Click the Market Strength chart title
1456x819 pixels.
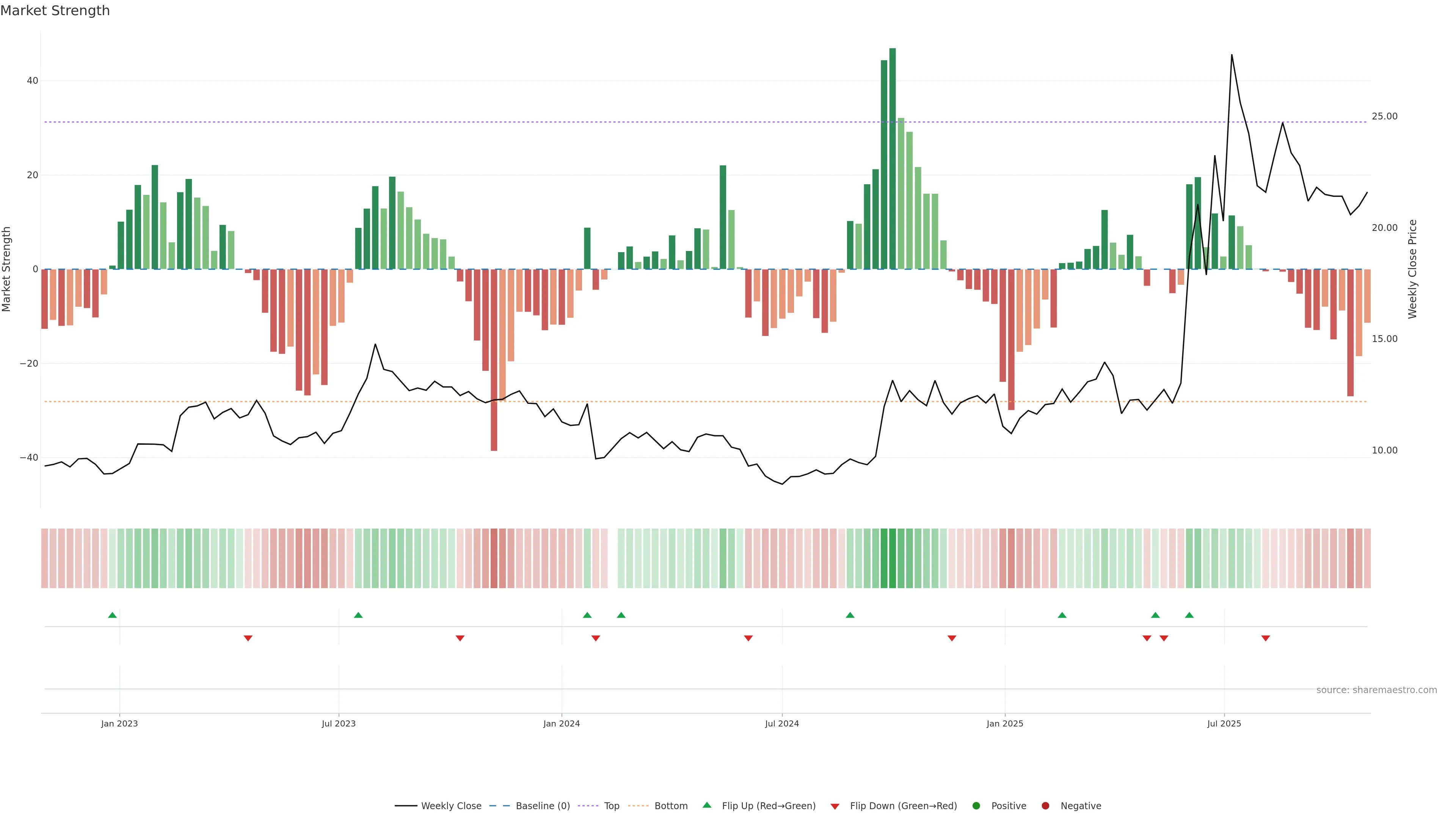pyautogui.click(x=55, y=11)
